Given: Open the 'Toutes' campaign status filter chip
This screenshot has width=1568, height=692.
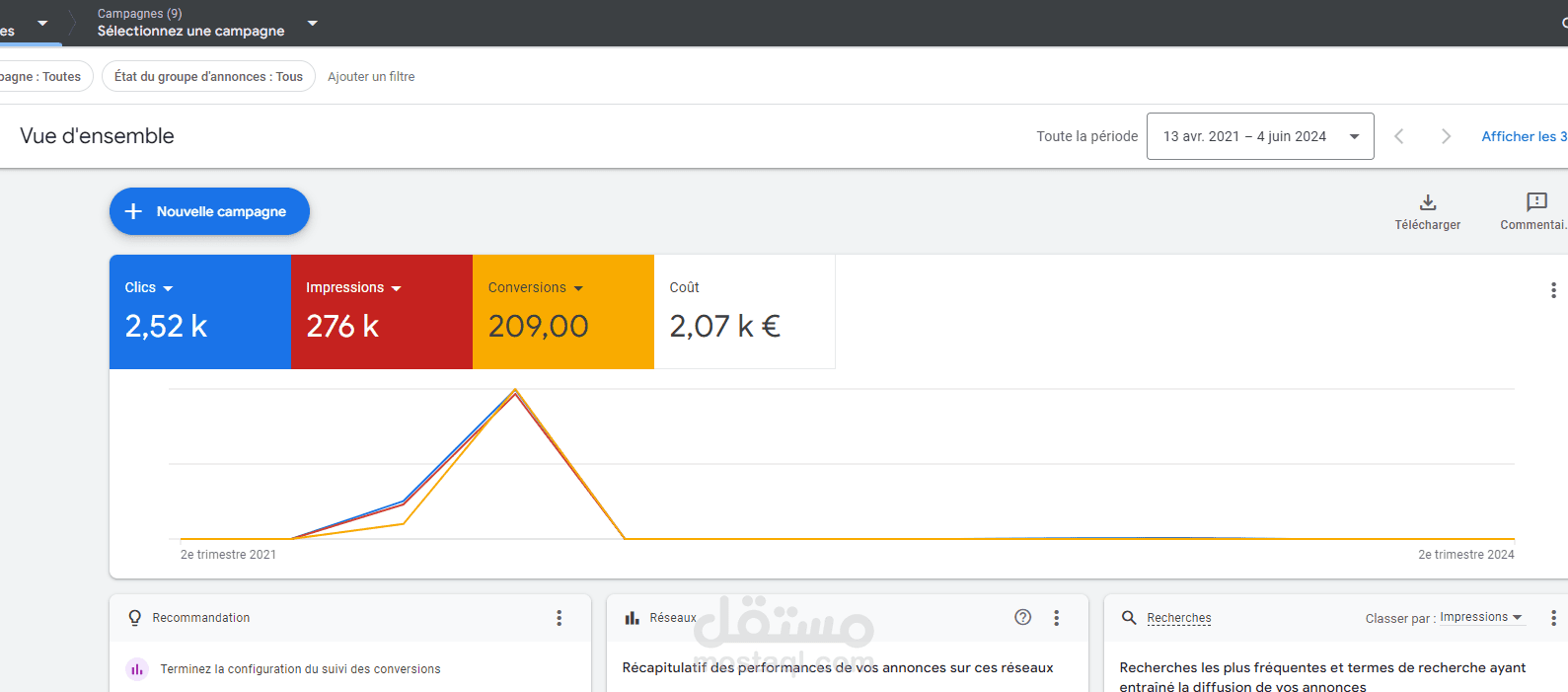Looking at the screenshot, I should (44, 76).
